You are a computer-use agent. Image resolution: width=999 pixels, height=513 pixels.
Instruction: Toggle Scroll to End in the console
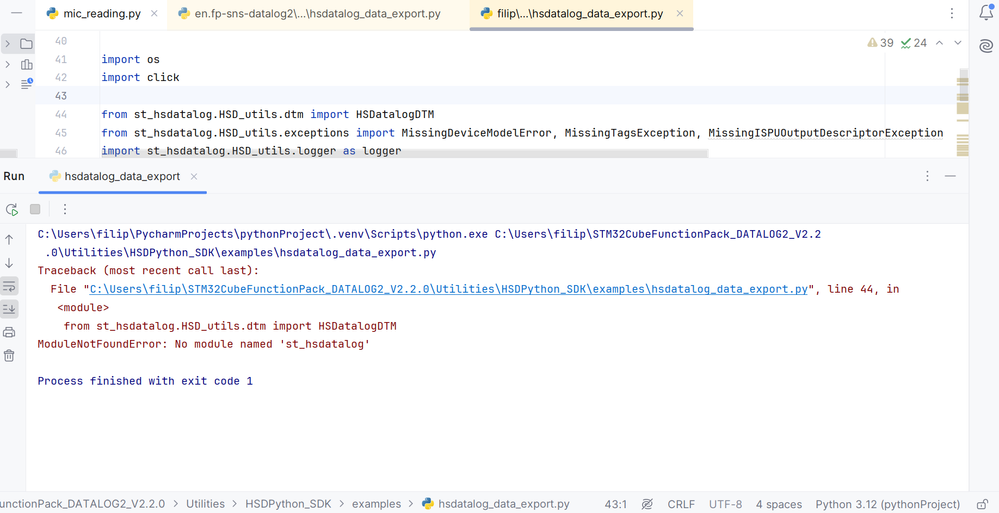(10, 309)
